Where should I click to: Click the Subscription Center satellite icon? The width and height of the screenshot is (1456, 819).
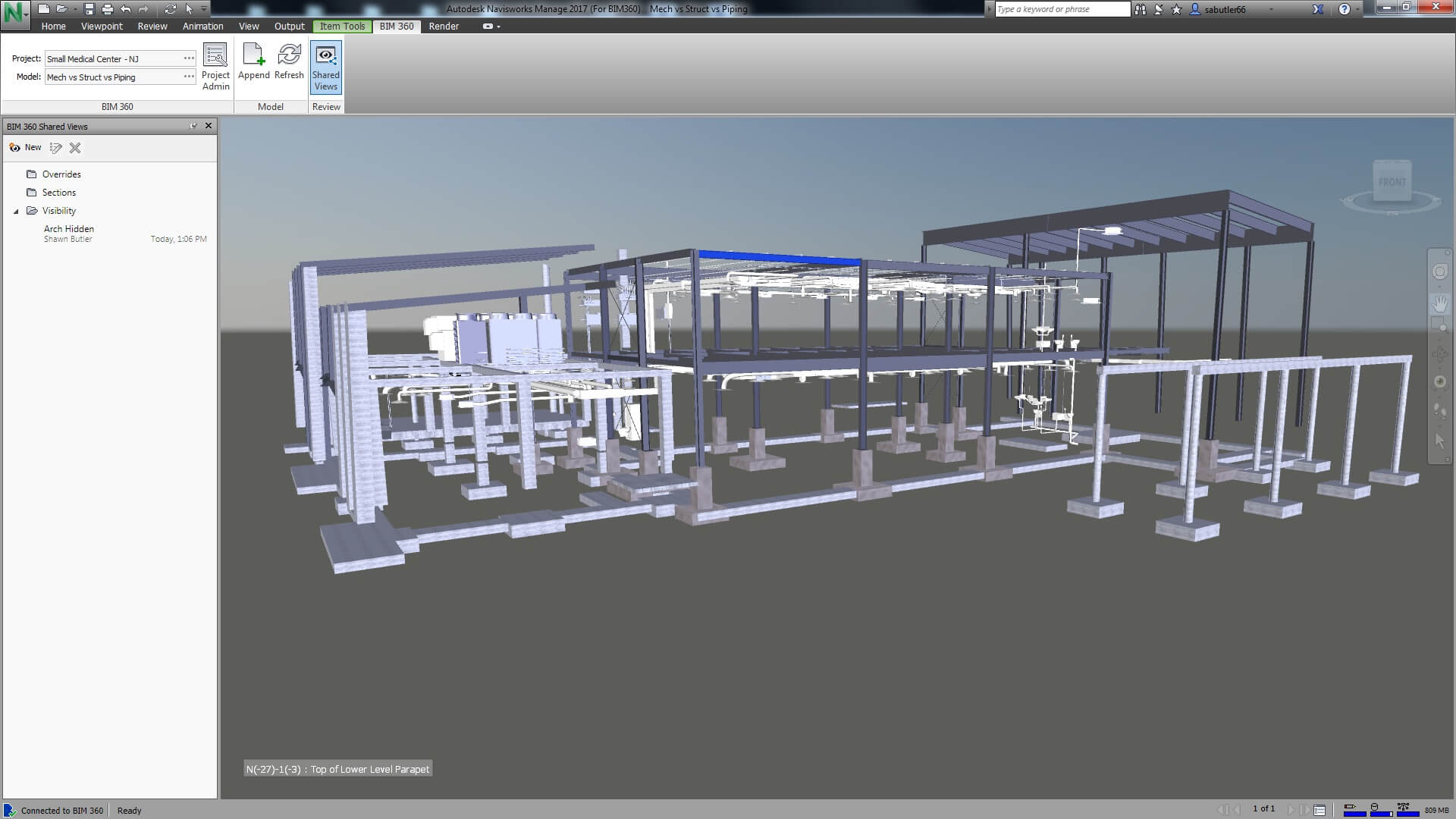(1158, 9)
